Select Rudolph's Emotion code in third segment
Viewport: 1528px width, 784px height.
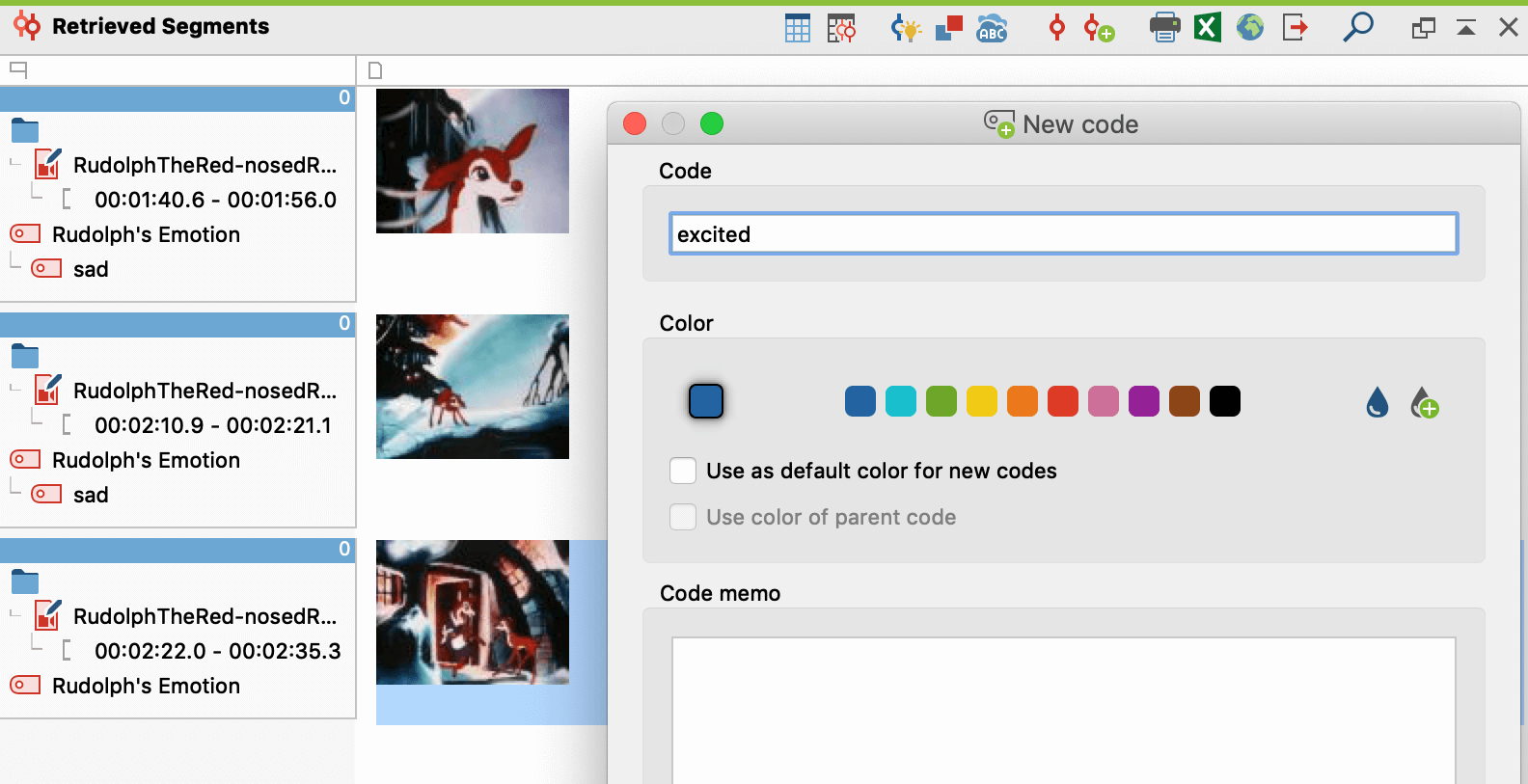pos(146,686)
